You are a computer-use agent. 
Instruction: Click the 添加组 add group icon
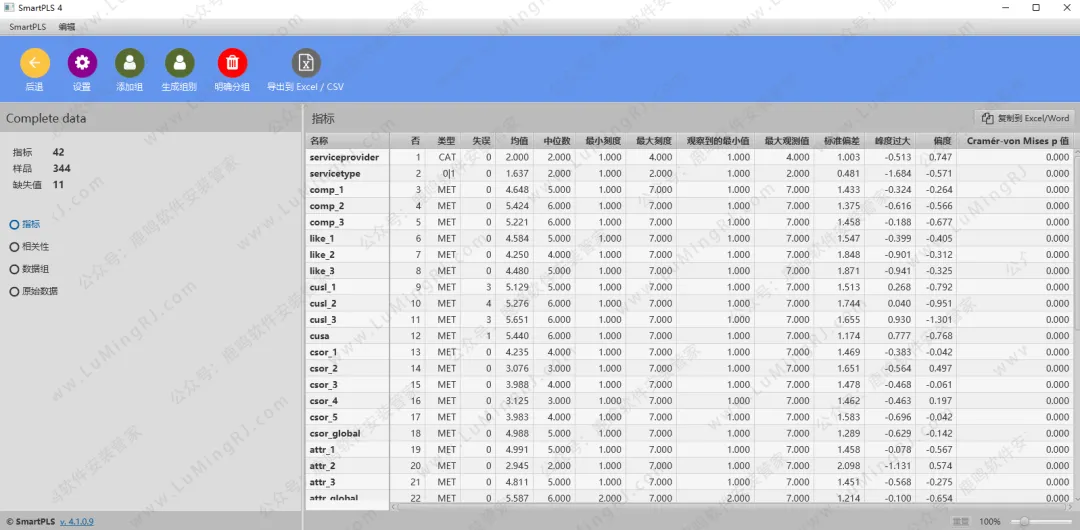(x=130, y=63)
